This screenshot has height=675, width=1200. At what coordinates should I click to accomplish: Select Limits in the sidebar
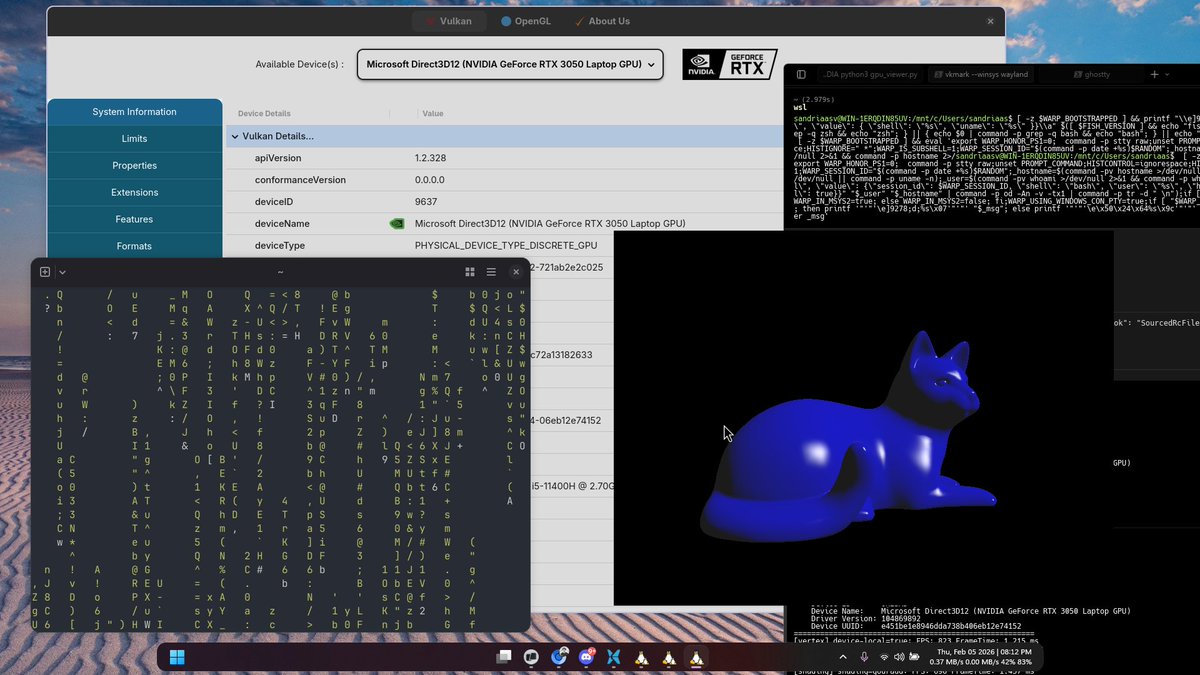pyautogui.click(x=134, y=139)
